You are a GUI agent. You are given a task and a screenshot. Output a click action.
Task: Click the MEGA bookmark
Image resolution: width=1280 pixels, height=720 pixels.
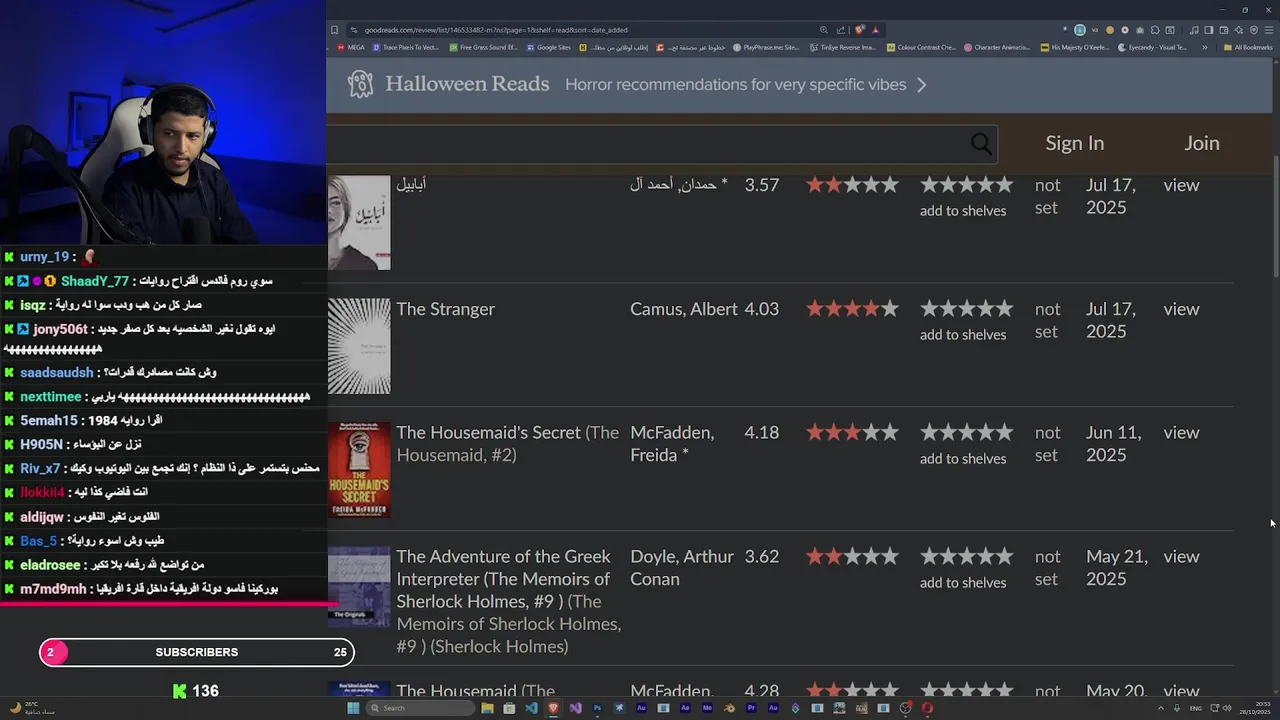click(352, 47)
